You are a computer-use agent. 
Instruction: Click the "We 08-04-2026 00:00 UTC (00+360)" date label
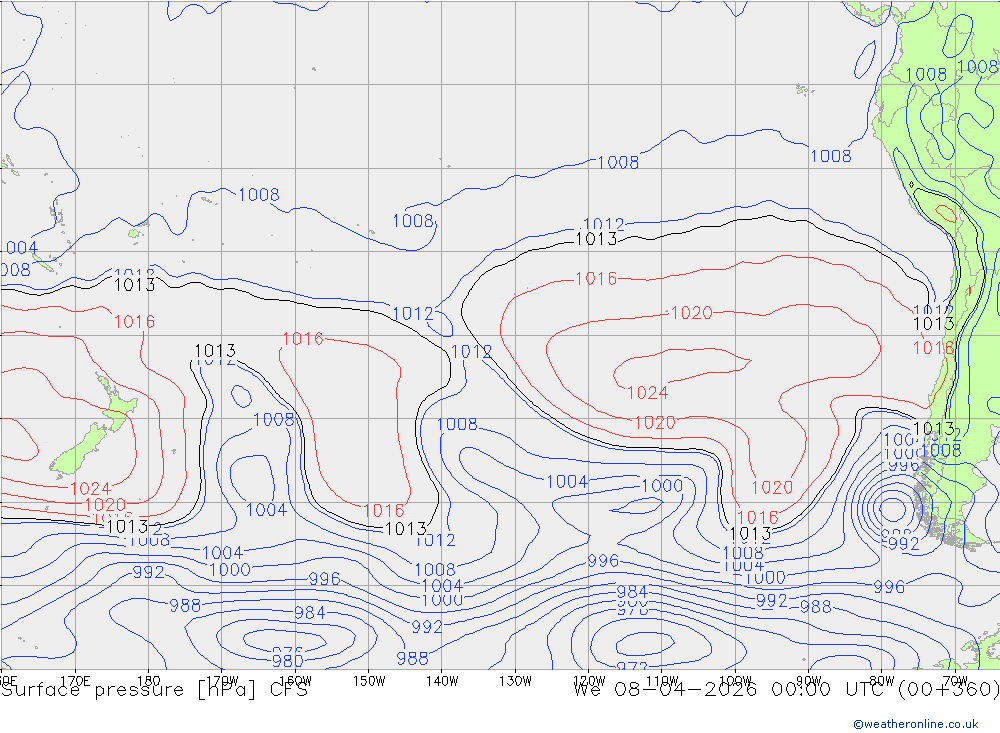click(786, 690)
